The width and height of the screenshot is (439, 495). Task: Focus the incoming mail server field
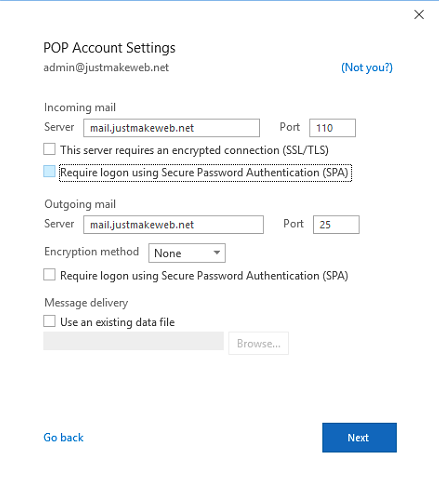[171, 128]
